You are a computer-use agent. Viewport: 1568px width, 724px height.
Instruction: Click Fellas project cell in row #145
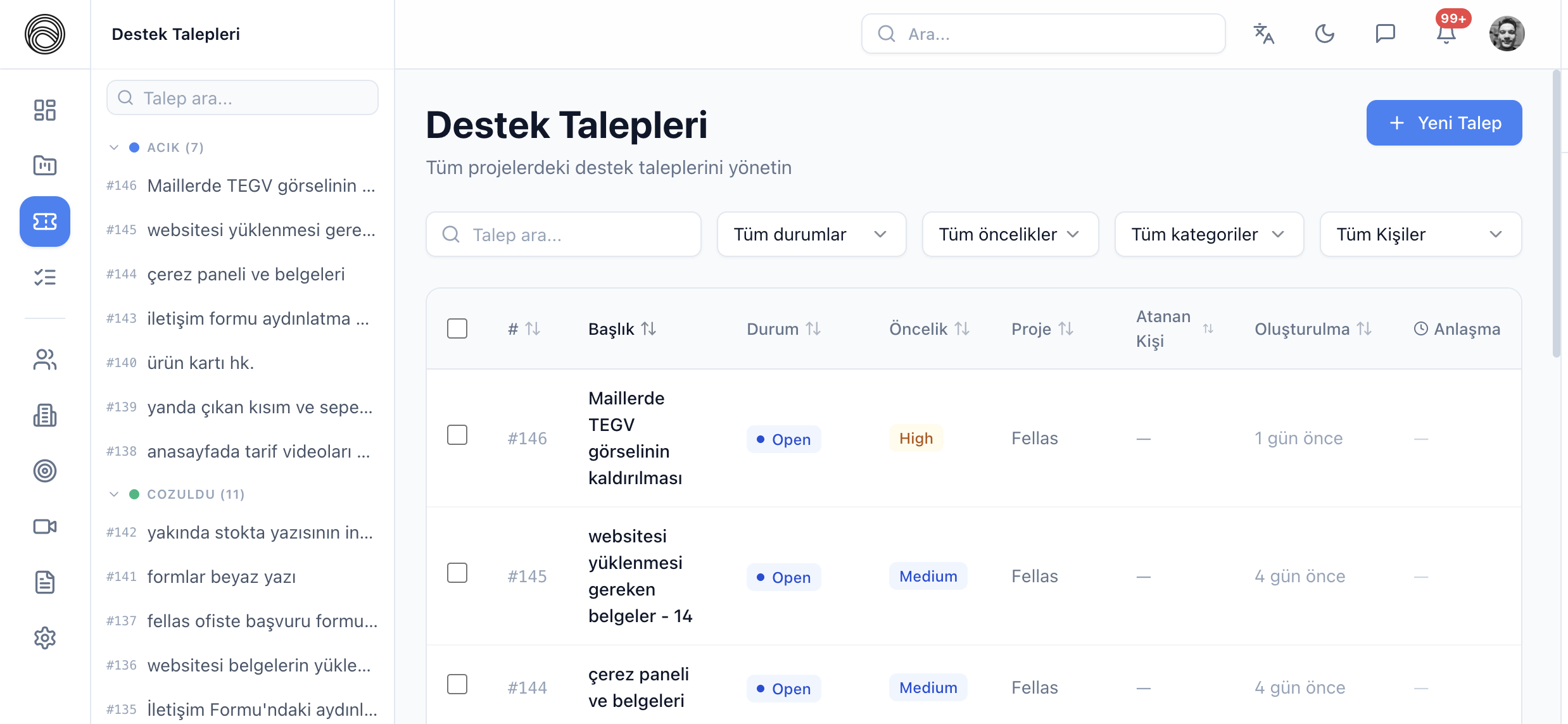[x=1035, y=576]
